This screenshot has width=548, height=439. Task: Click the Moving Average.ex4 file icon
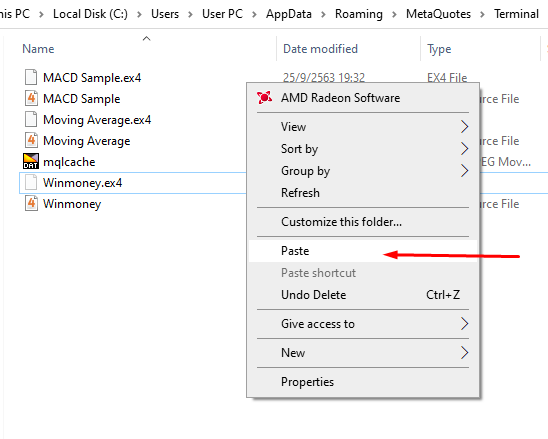click(x=31, y=120)
